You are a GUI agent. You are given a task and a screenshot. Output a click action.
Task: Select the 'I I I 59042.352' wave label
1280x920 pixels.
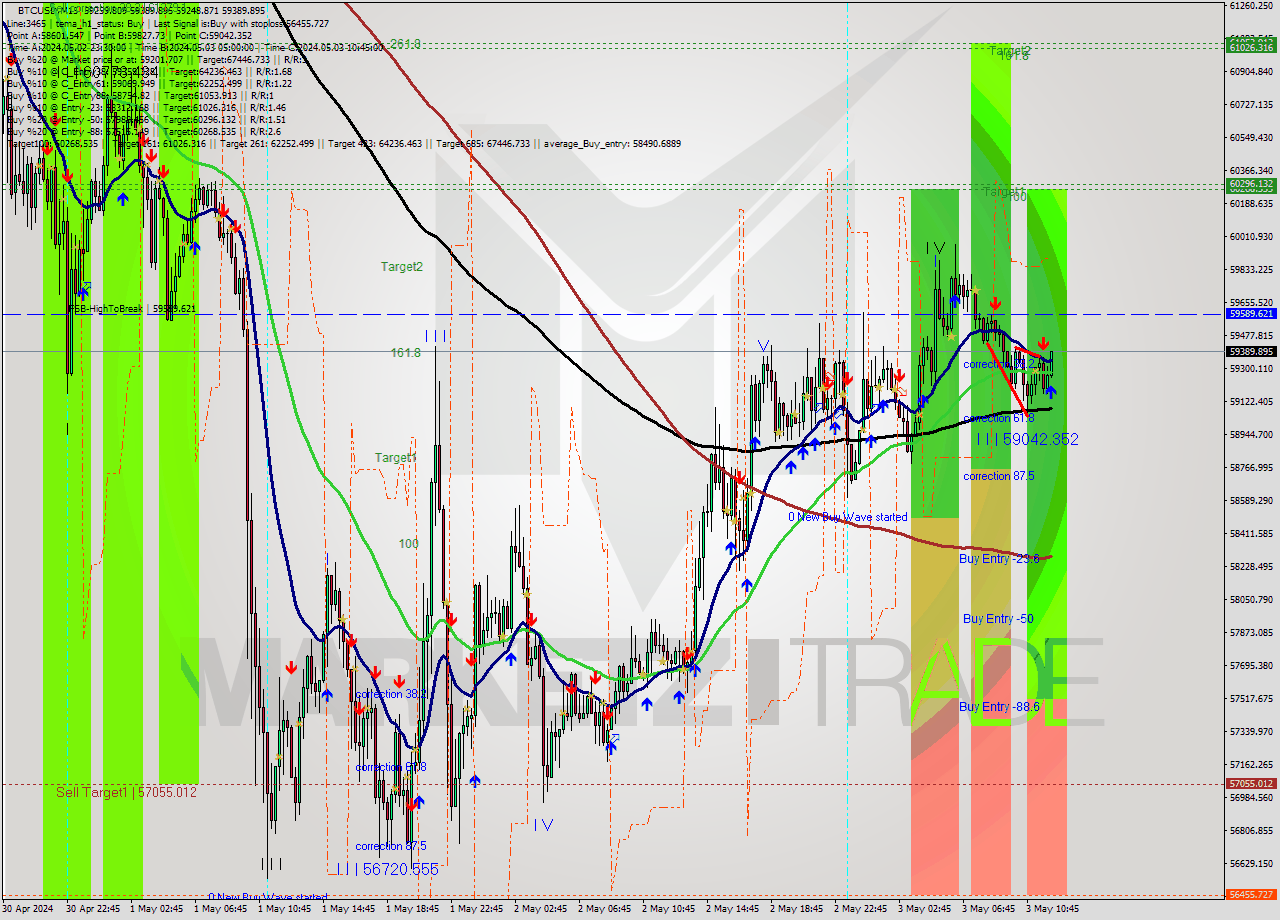1027,439
